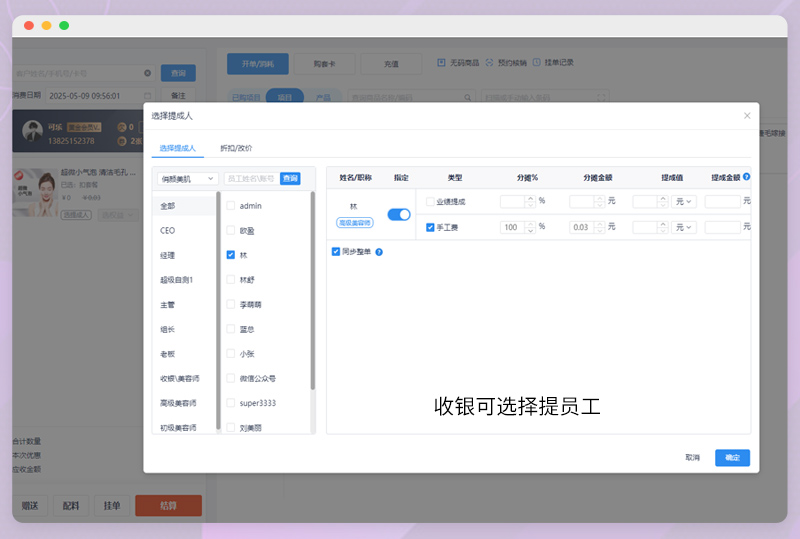
Task: Select 高级美容师 in the role list
Action: pos(179,403)
